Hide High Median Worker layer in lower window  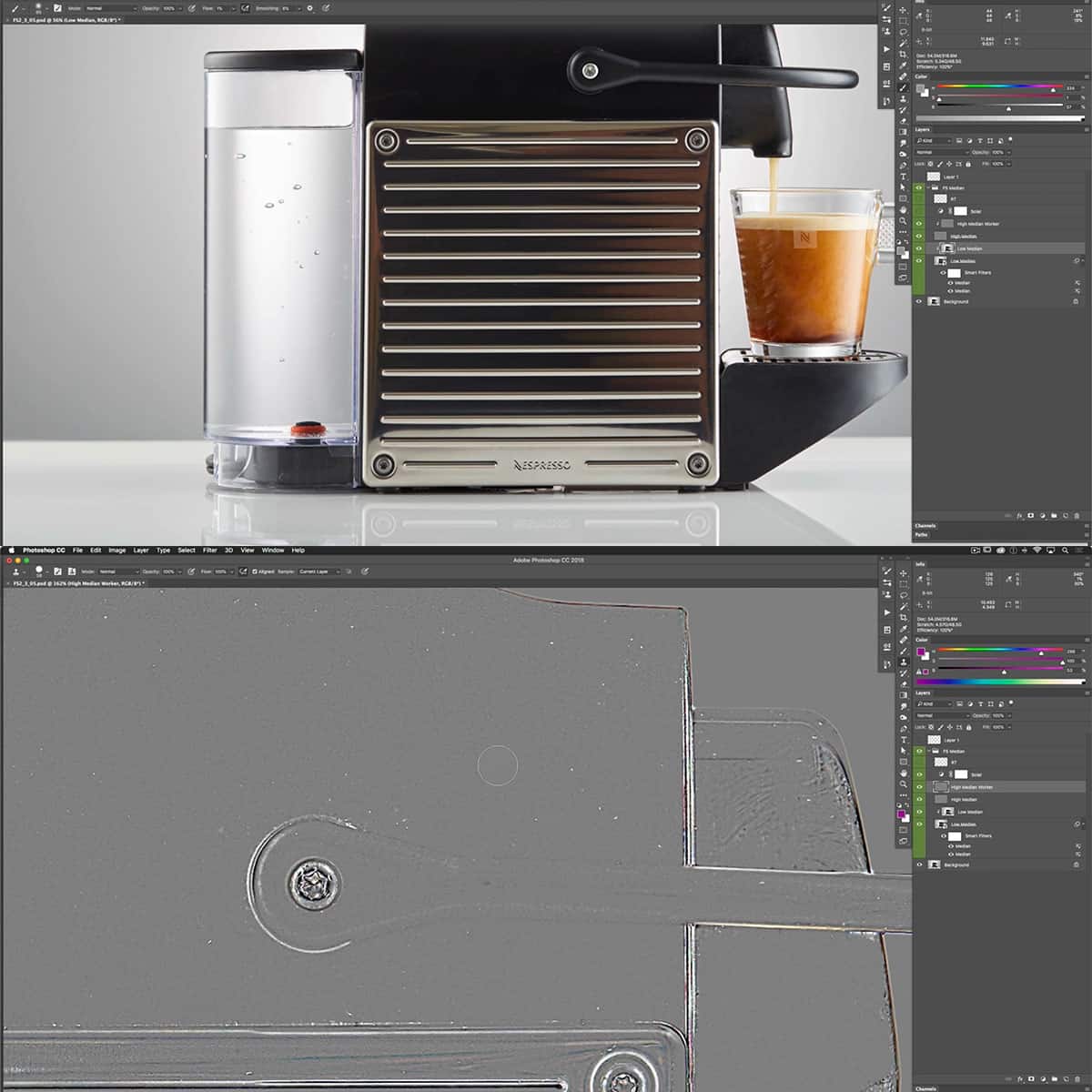919,787
